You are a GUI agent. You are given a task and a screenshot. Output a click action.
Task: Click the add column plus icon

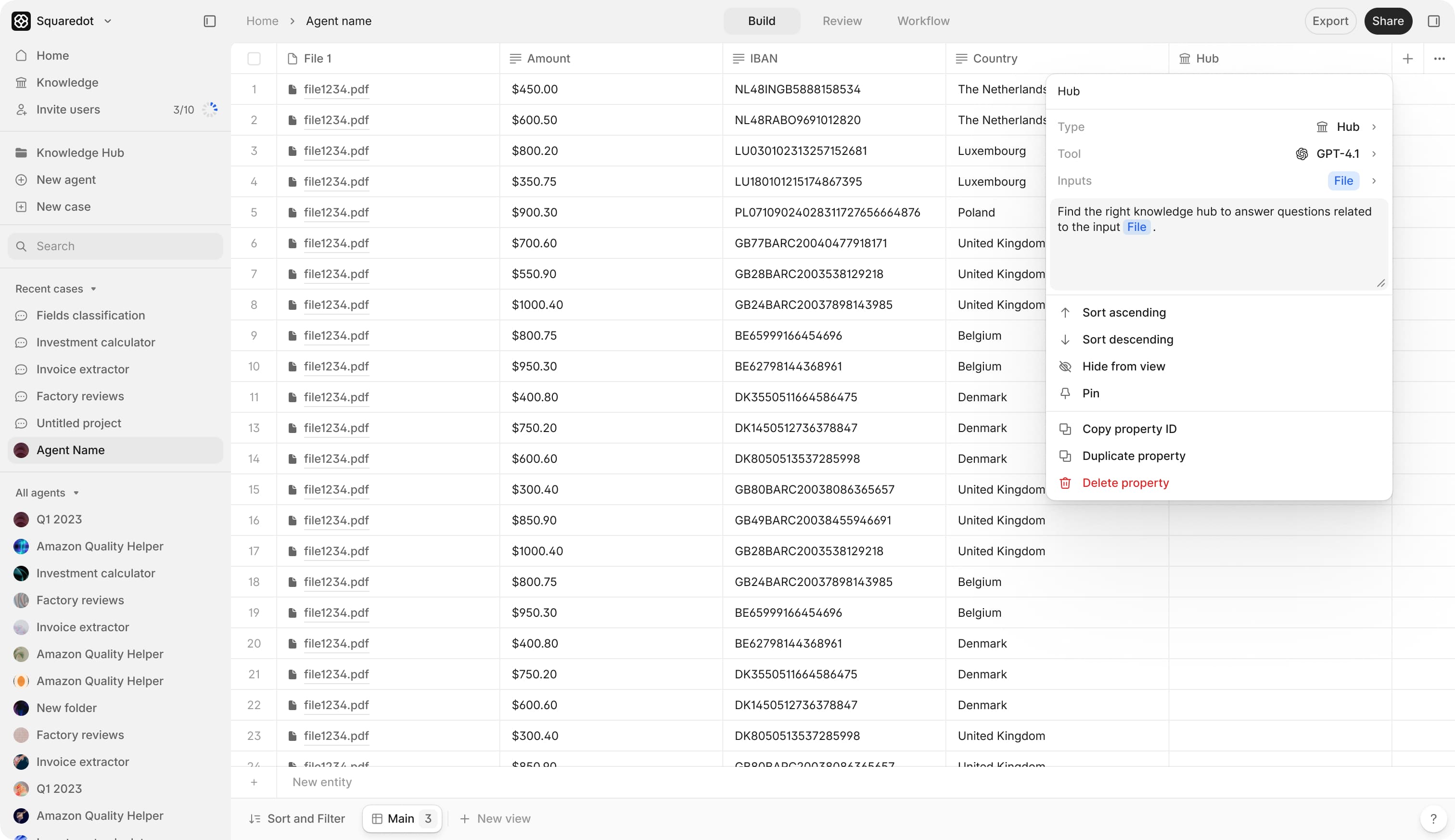pyautogui.click(x=1408, y=59)
